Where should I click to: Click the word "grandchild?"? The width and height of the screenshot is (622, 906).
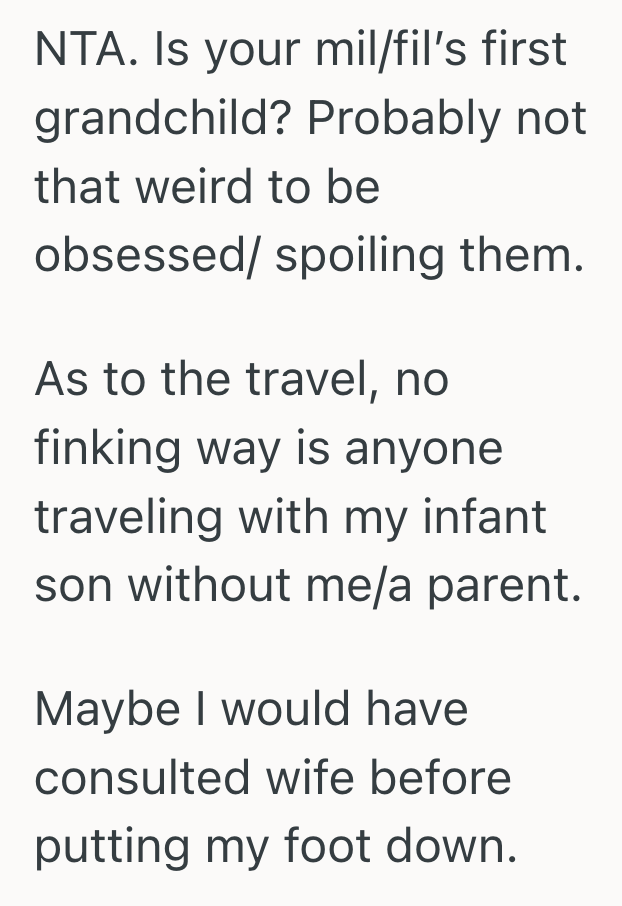click(x=163, y=120)
